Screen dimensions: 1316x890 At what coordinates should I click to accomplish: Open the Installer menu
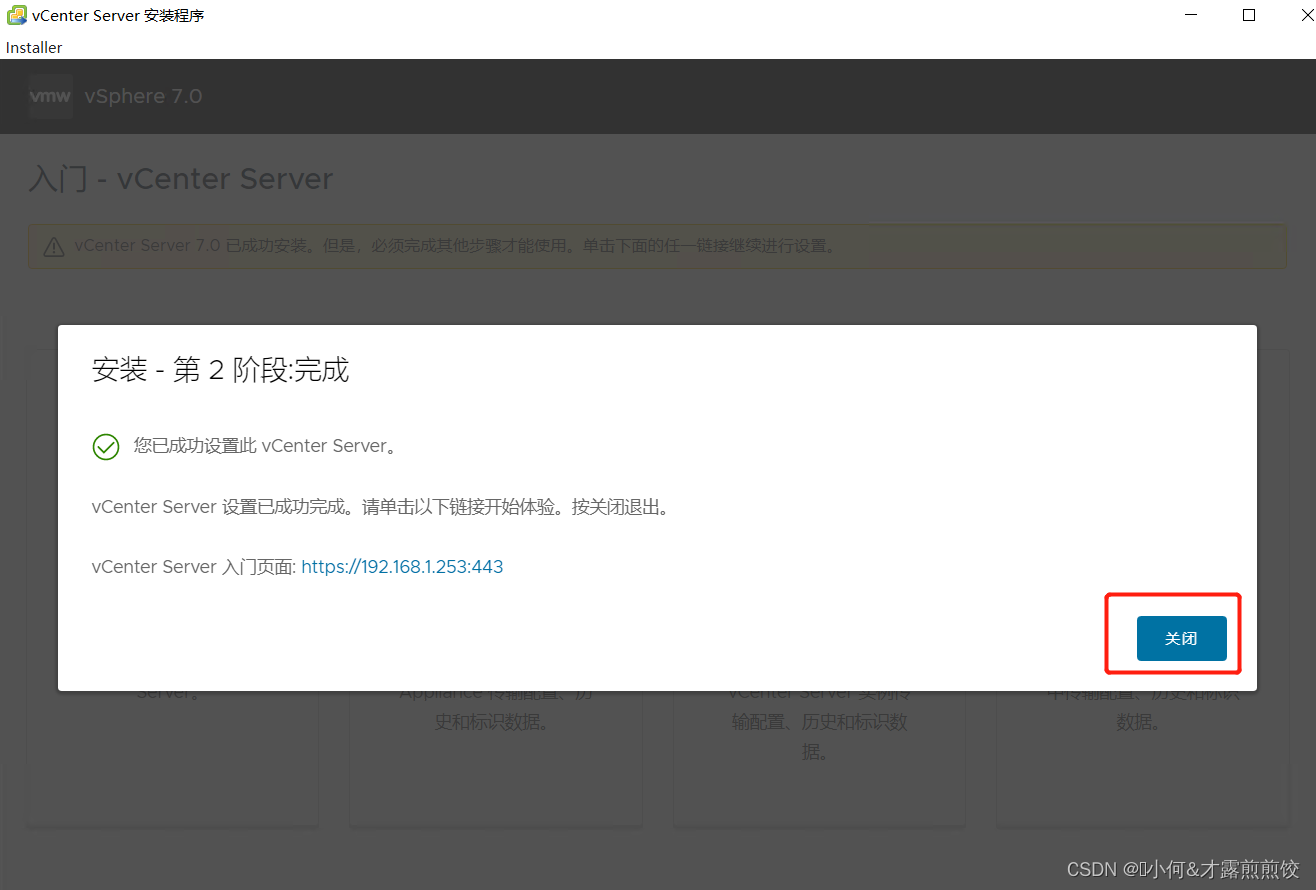(x=34, y=47)
